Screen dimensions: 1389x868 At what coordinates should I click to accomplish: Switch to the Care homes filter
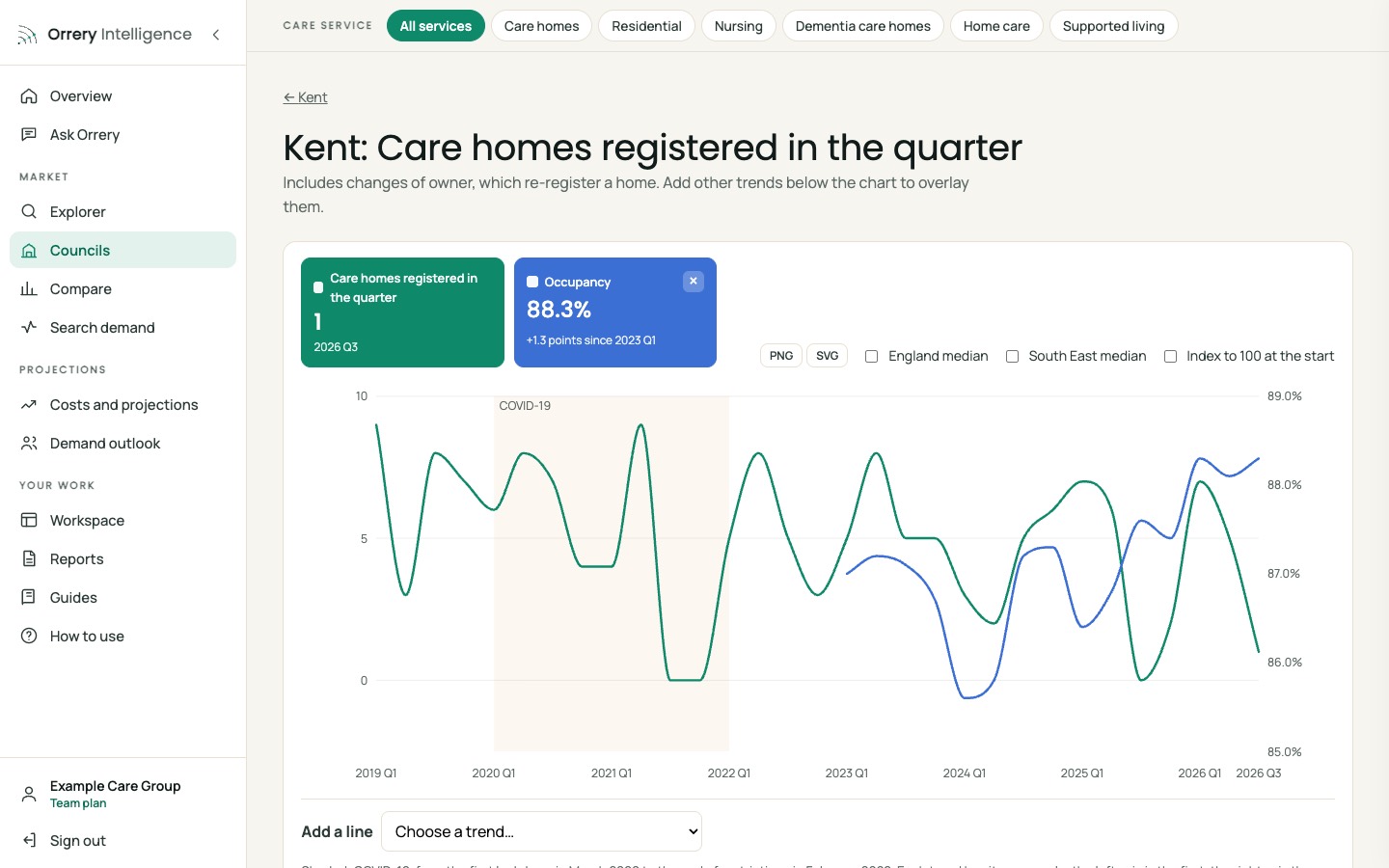click(x=542, y=26)
